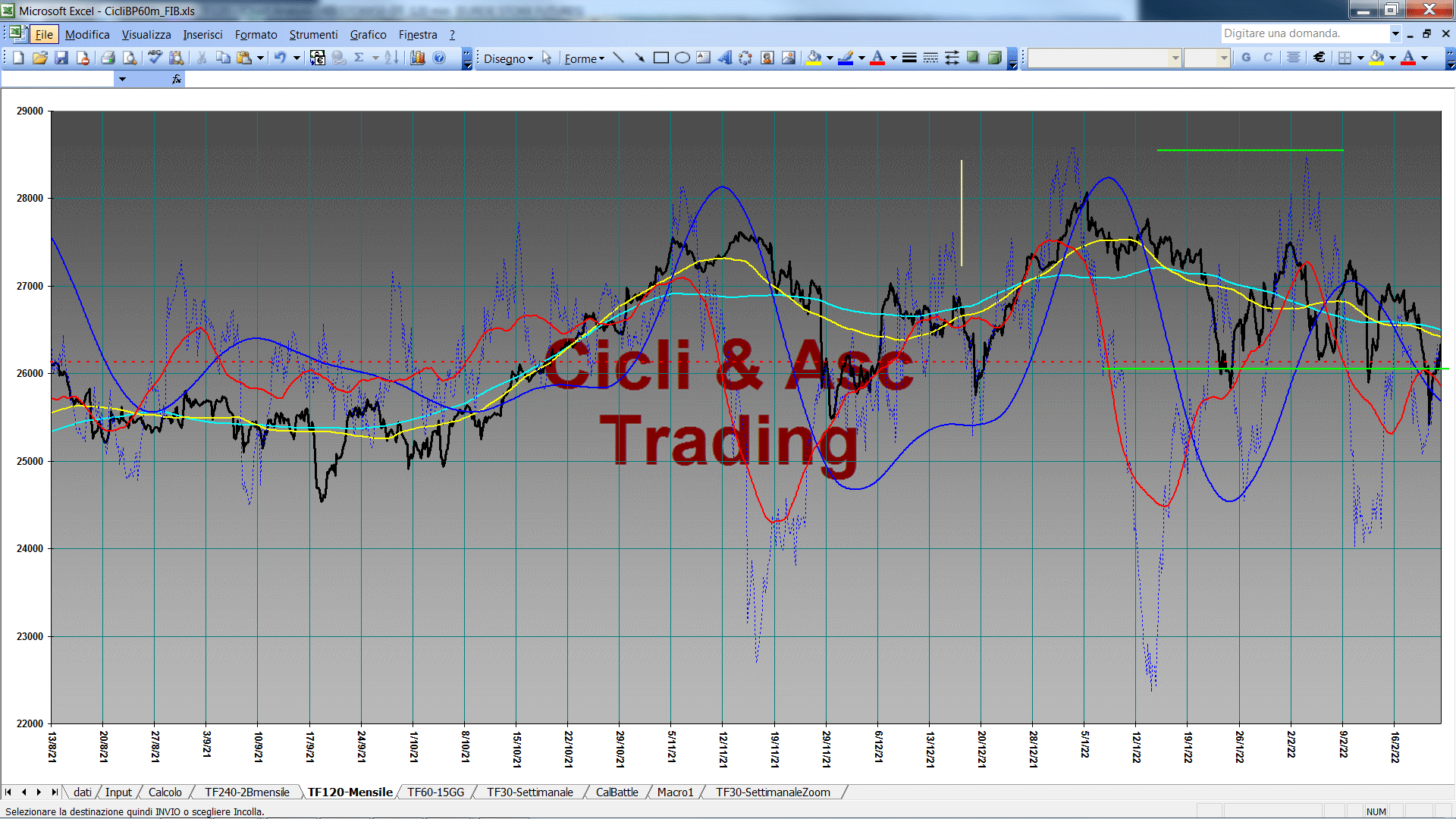Switch to the CalBattle sheet tab
The width and height of the screenshot is (1456, 819).
click(617, 792)
